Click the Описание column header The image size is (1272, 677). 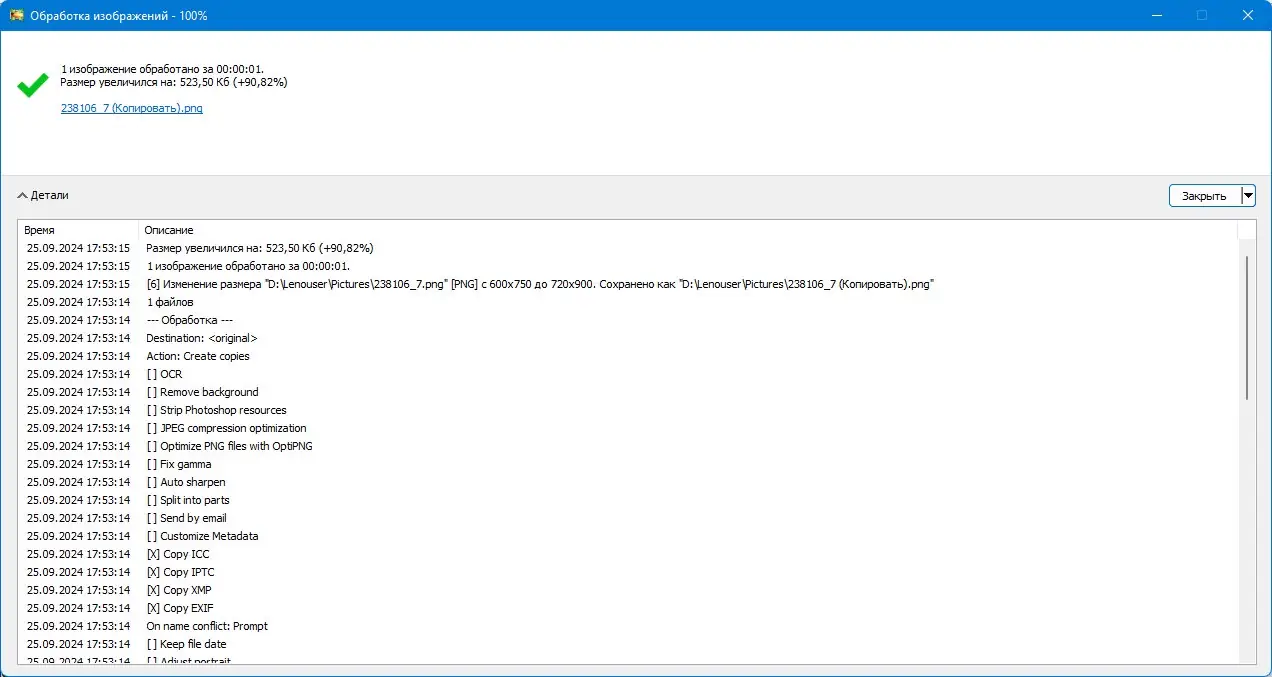pyautogui.click(x=688, y=230)
